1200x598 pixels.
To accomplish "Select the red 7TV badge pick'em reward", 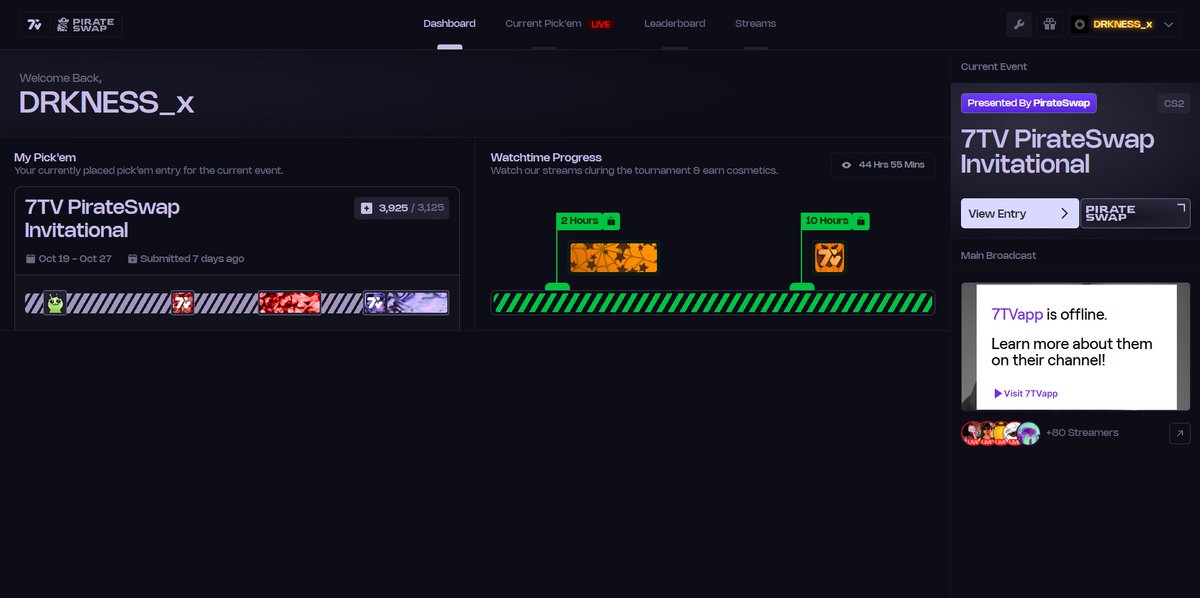I will [182, 302].
